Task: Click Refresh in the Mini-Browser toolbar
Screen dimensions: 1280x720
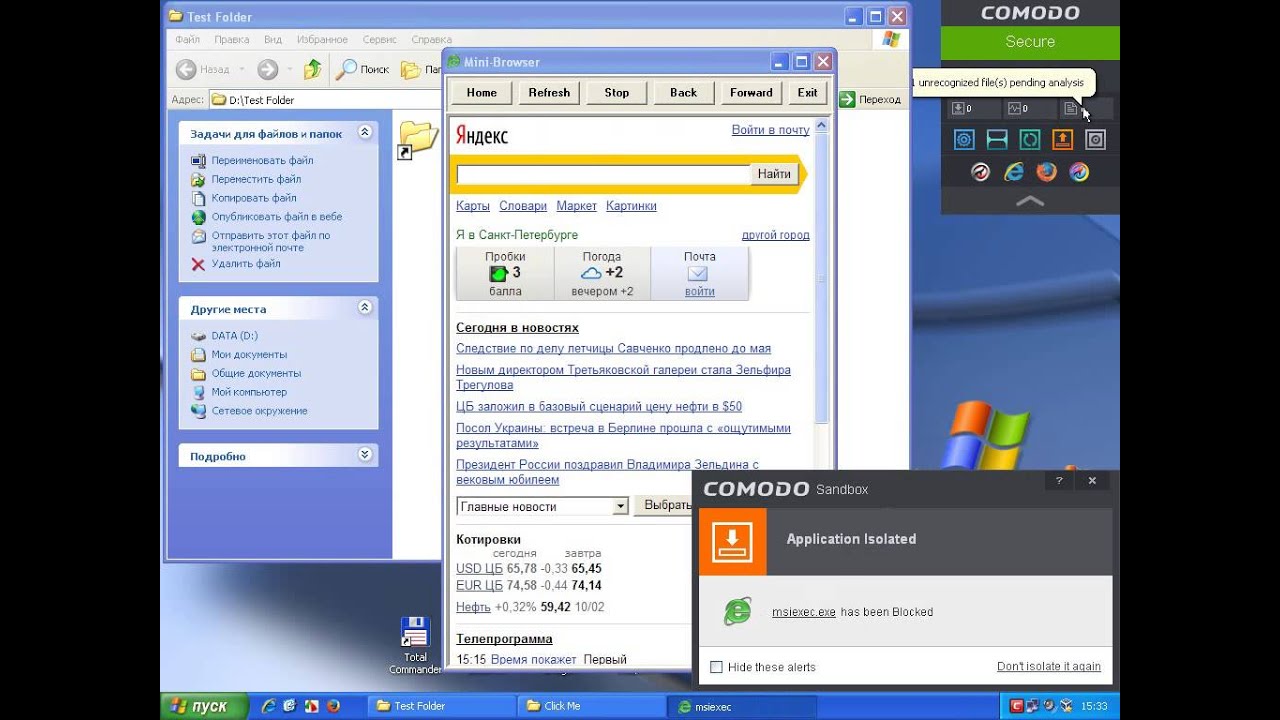Action: (x=549, y=92)
